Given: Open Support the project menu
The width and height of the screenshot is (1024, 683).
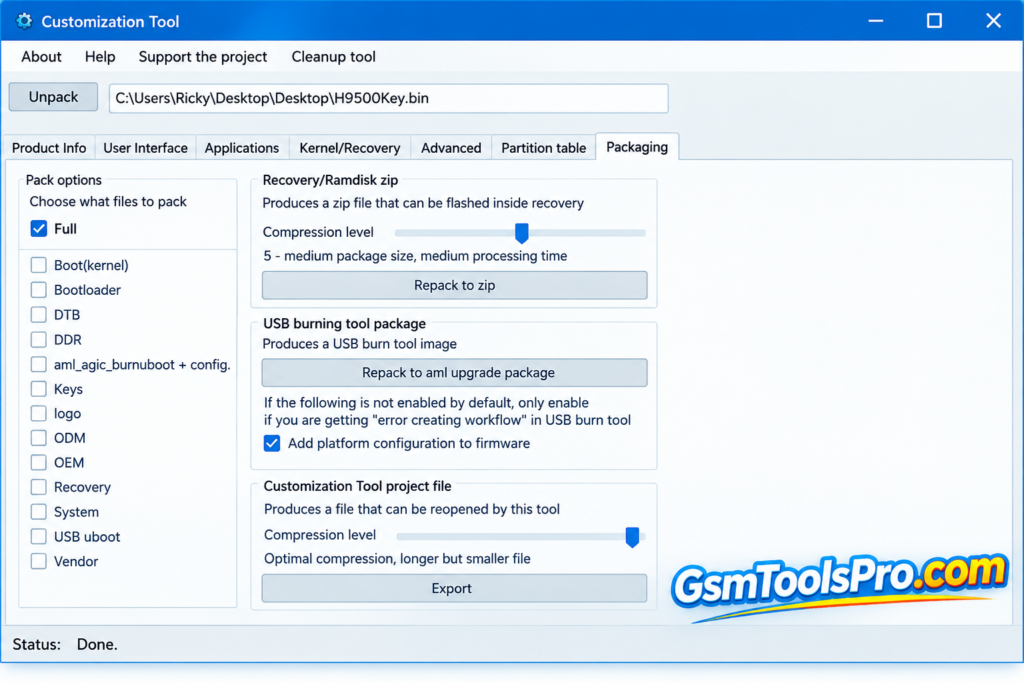Looking at the screenshot, I should (202, 57).
